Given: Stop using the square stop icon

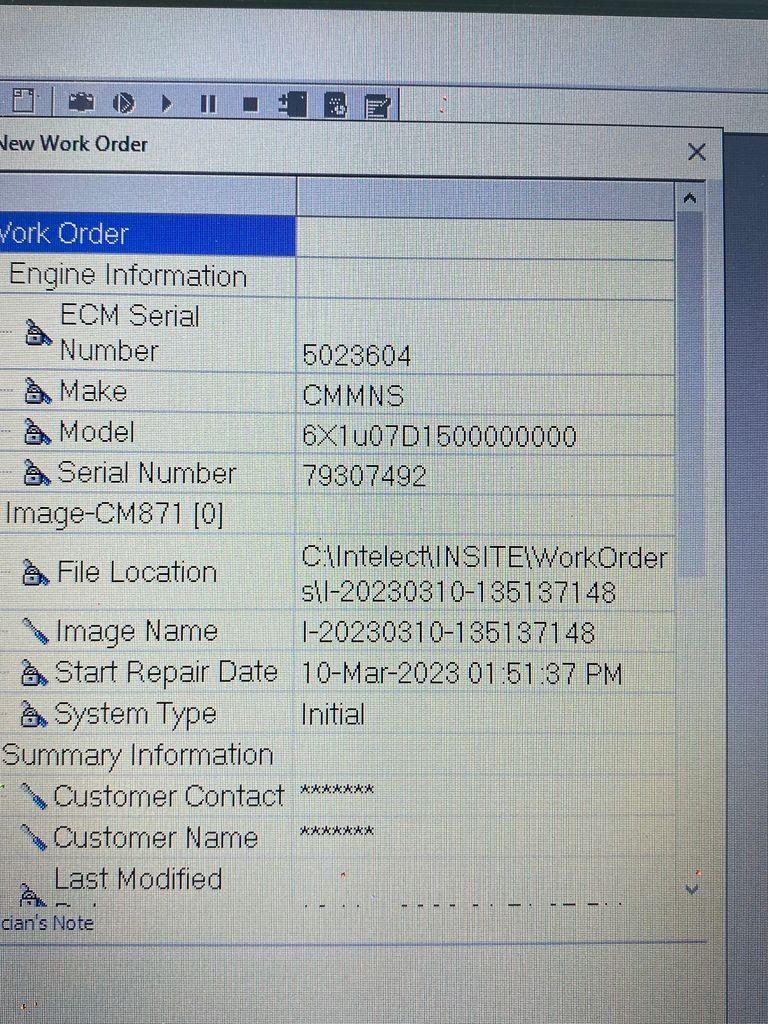Looking at the screenshot, I should pos(250,104).
